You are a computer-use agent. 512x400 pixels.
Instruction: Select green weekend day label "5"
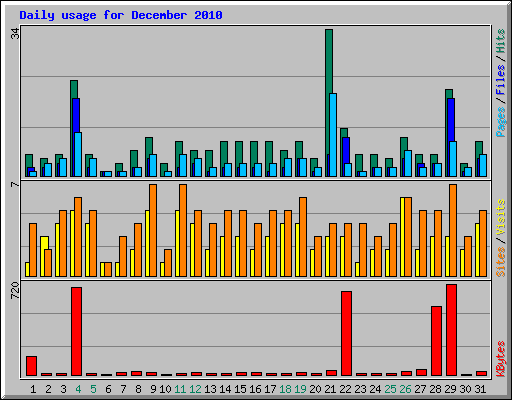point(93,389)
